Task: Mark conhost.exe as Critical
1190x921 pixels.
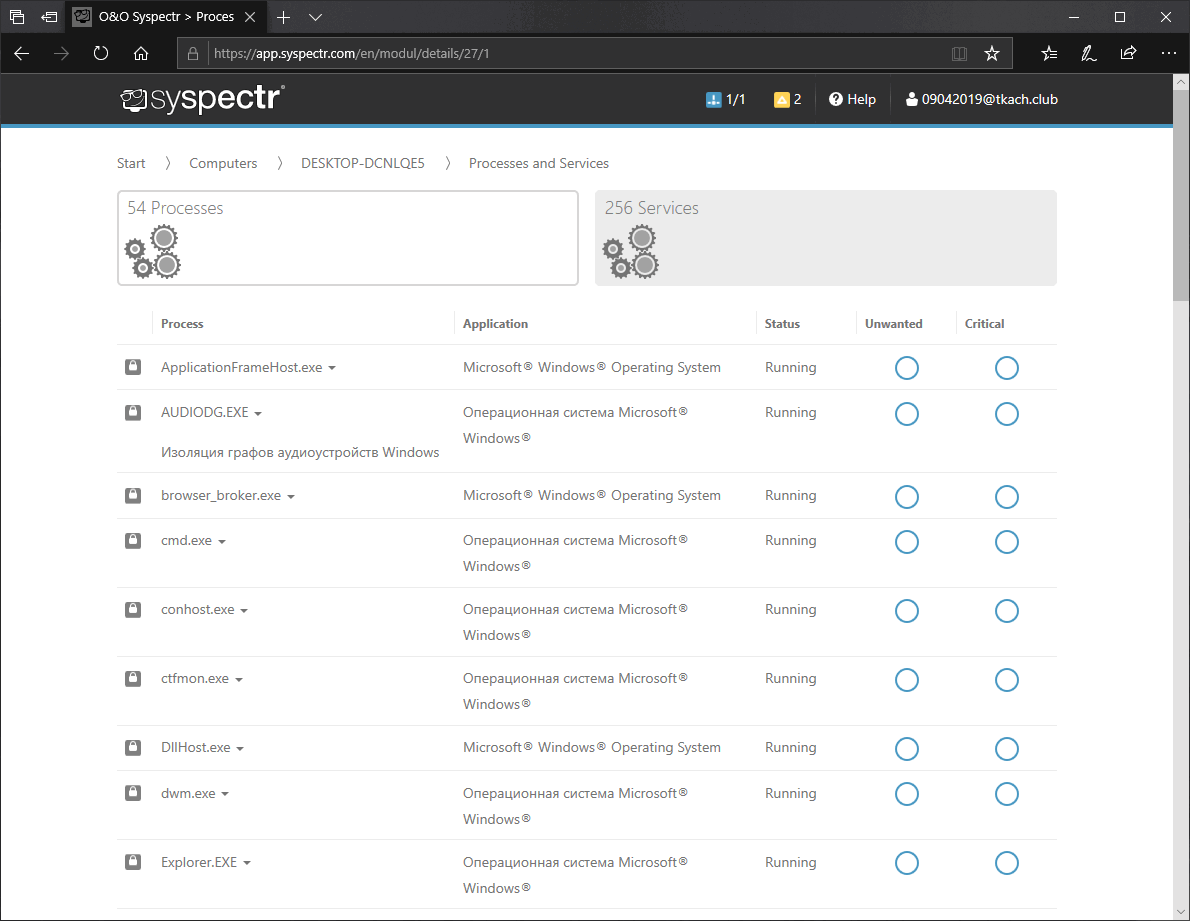Action: pos(1006,611)
